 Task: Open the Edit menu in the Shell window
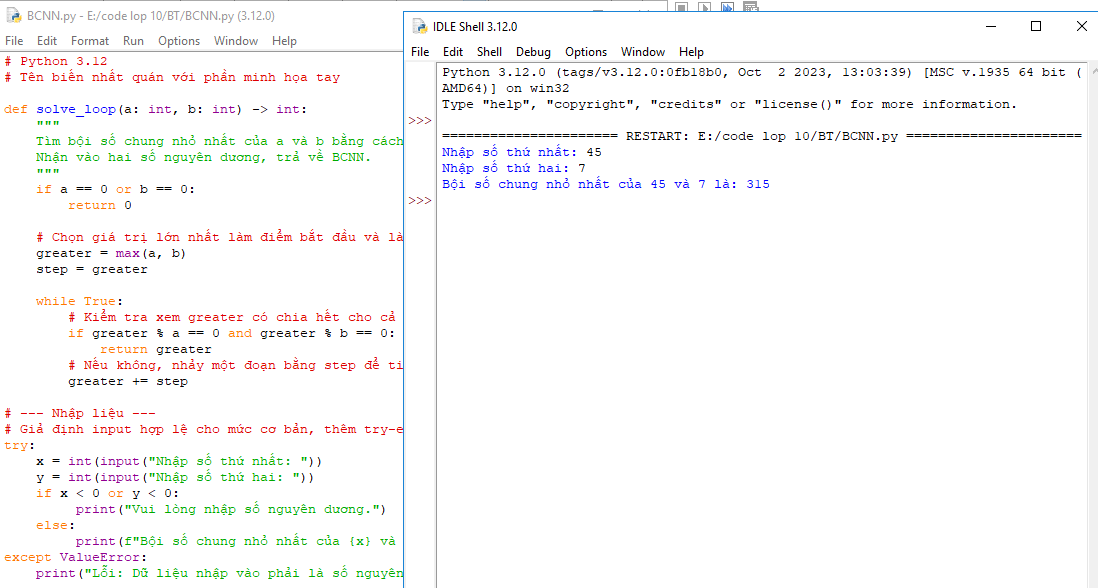pyautogui.click(x=453, y=51)
